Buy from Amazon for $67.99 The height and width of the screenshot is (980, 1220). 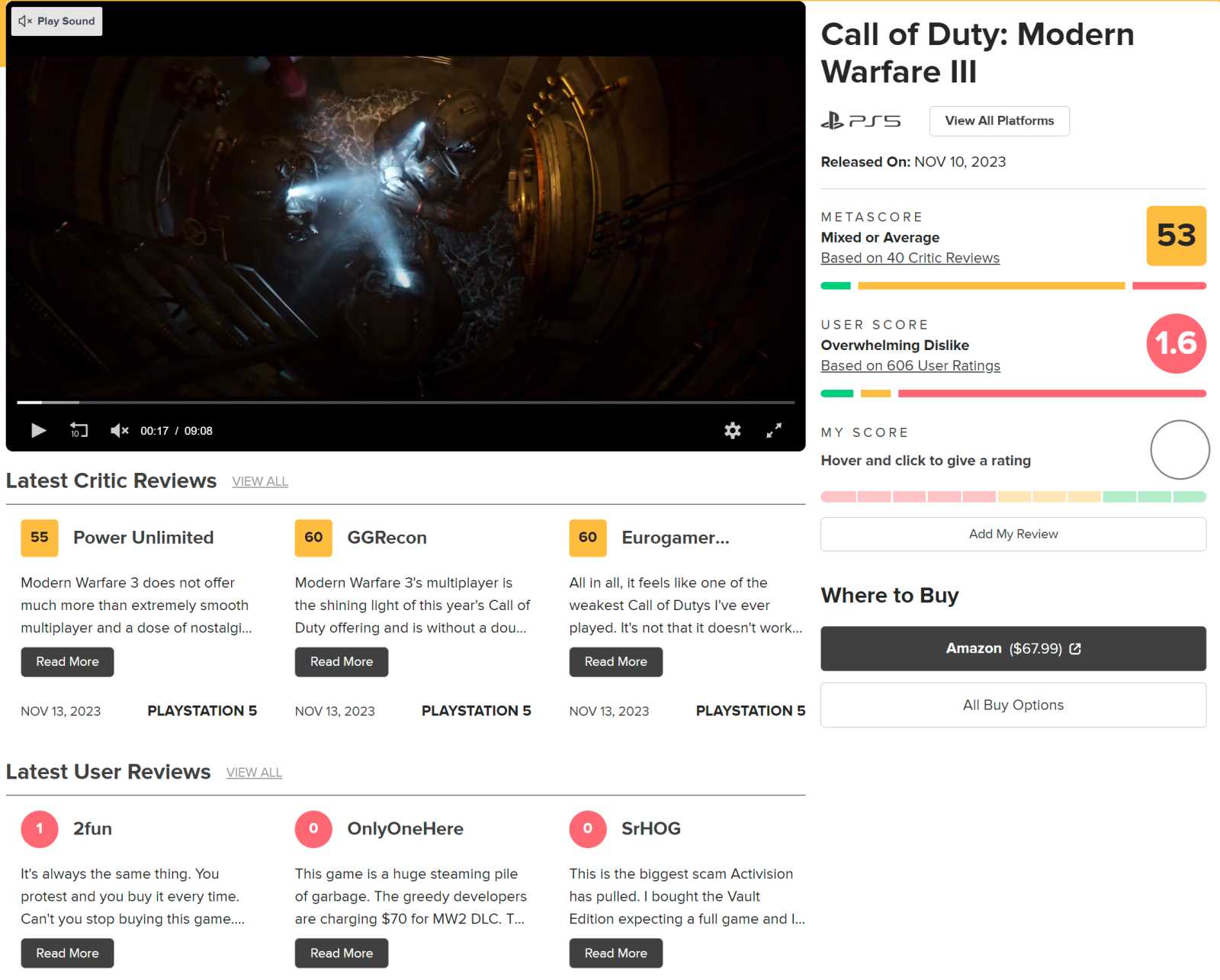point(1013,649)
